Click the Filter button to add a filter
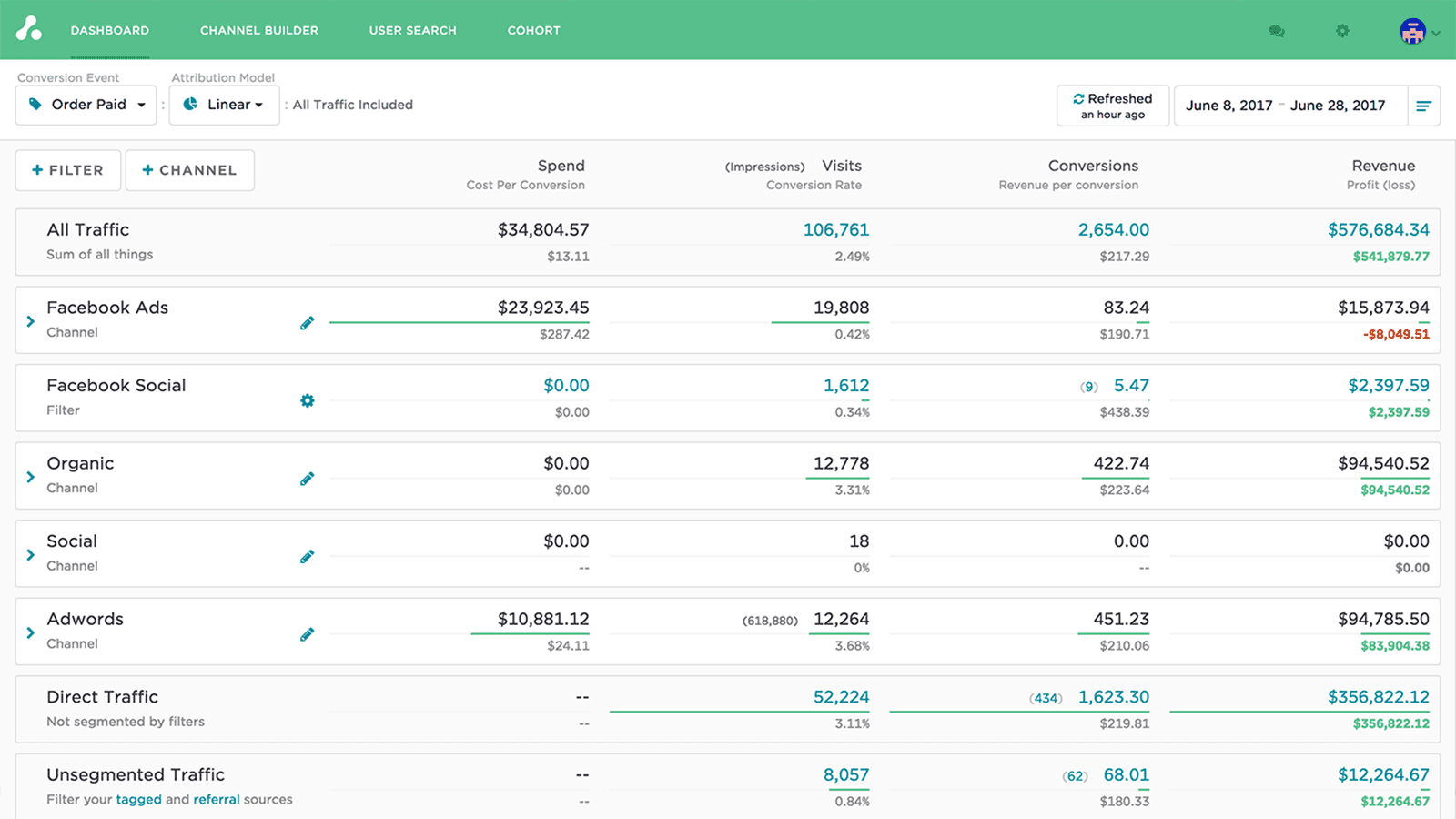The image size is (1456, 819). pyautogui.click(x=67, y=169)
